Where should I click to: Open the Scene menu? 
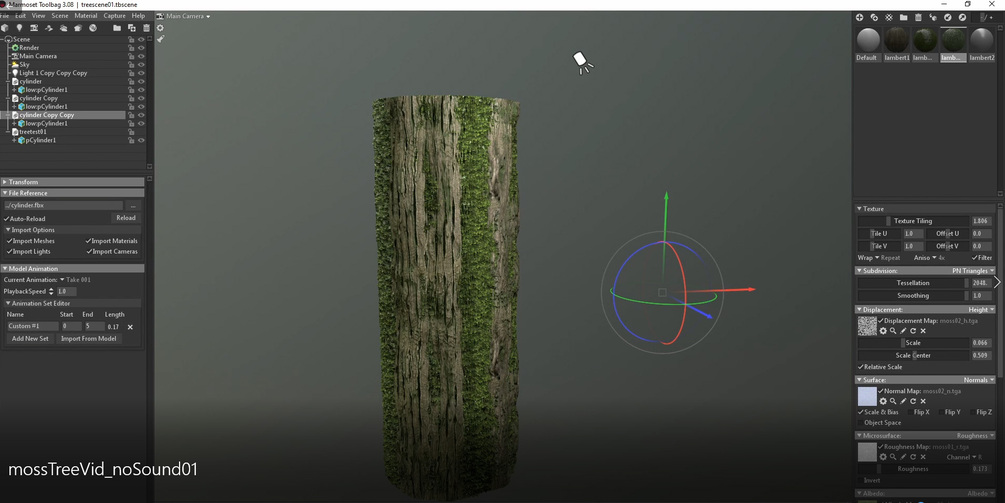click(x=60, y=16)
